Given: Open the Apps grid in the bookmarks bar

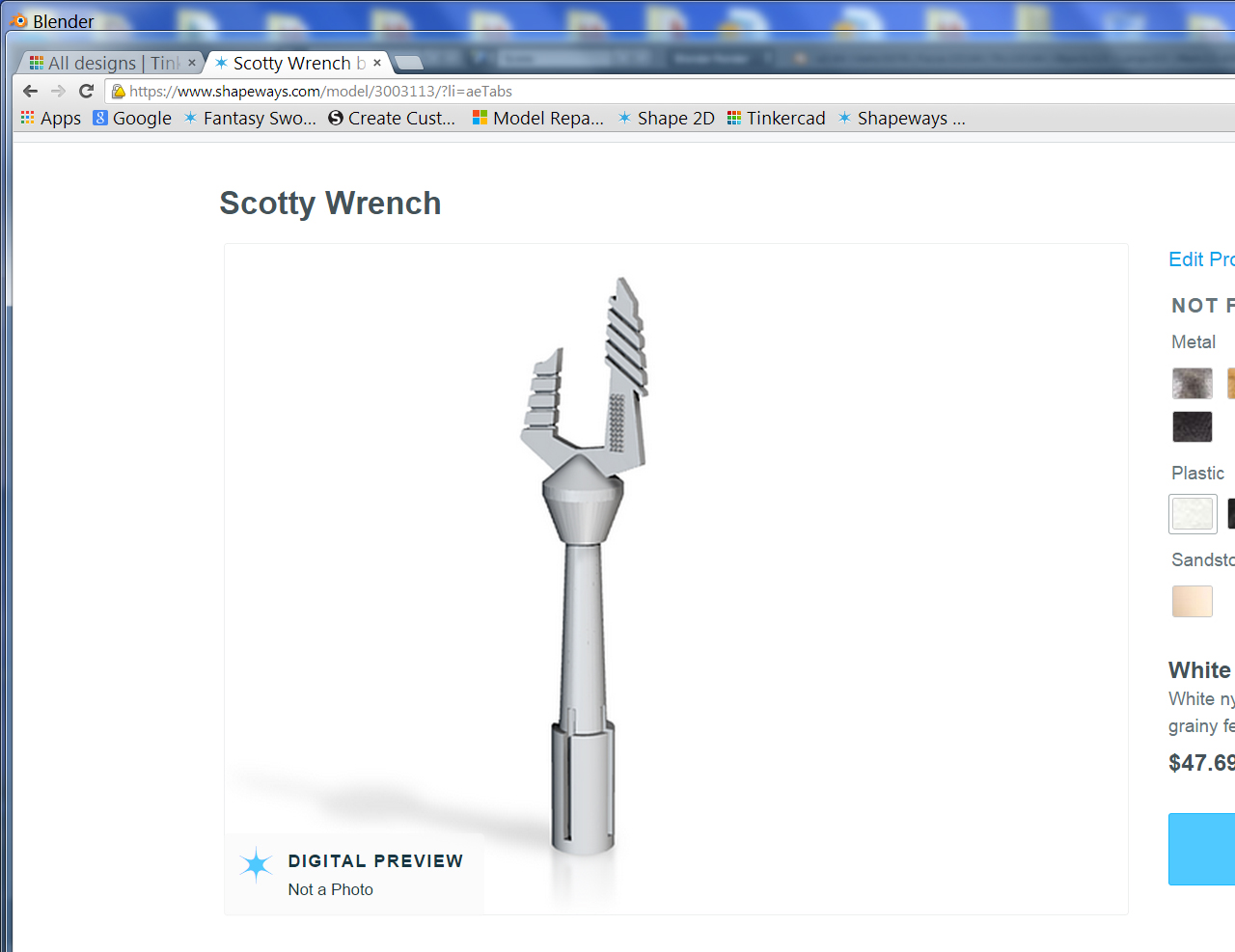Looking at the screenshot, I should [x=51, y=118].
